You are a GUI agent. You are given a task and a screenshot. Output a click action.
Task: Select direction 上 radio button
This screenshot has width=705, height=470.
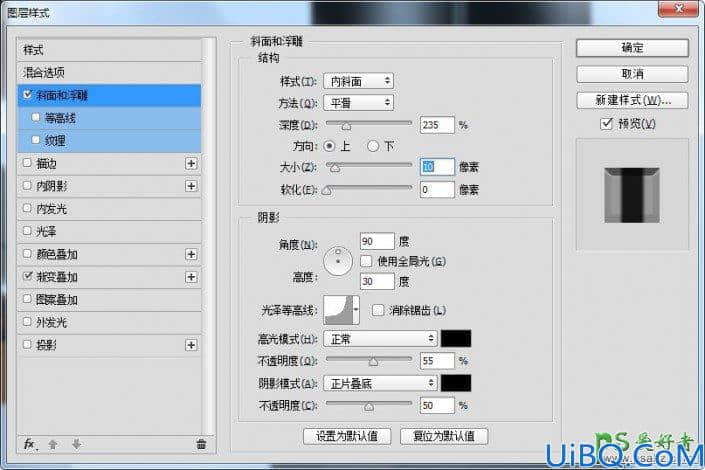330,146
